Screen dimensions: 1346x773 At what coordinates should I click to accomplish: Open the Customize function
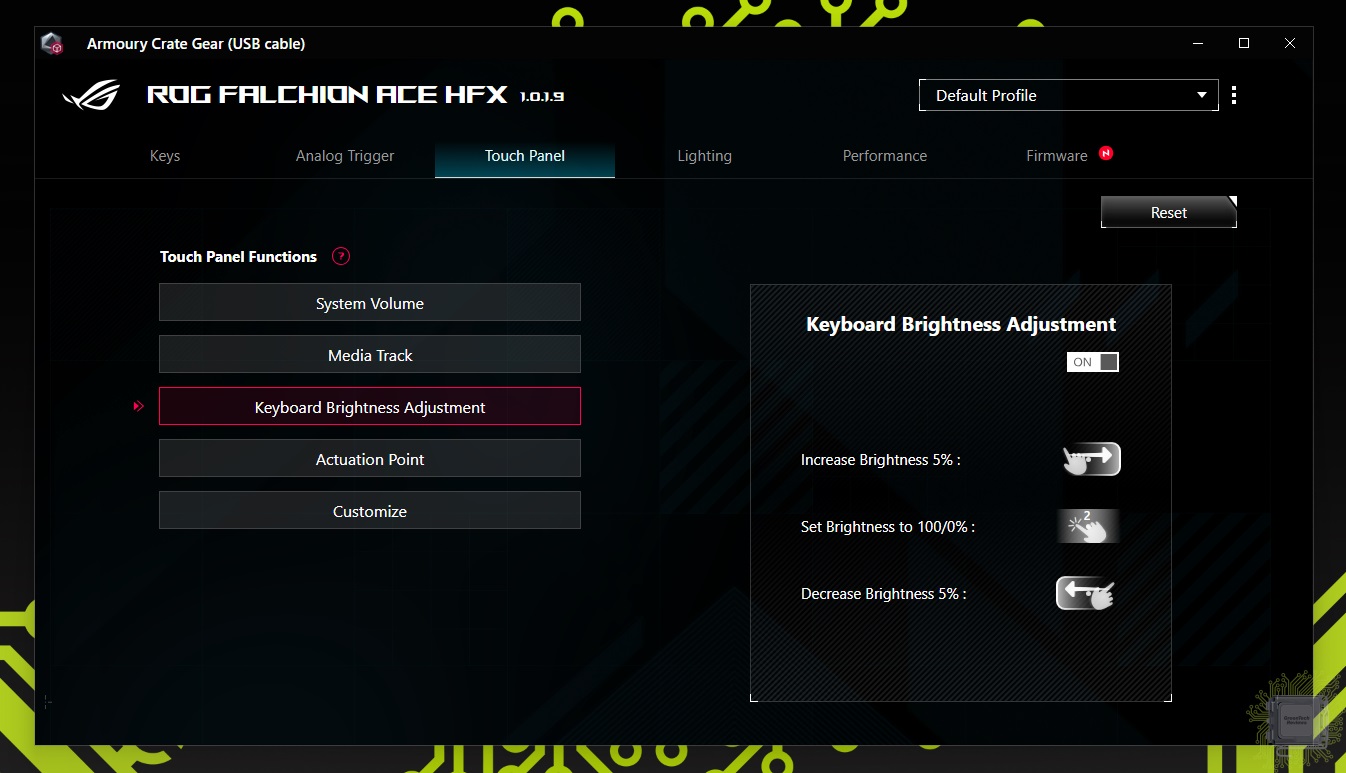(370, 511)
